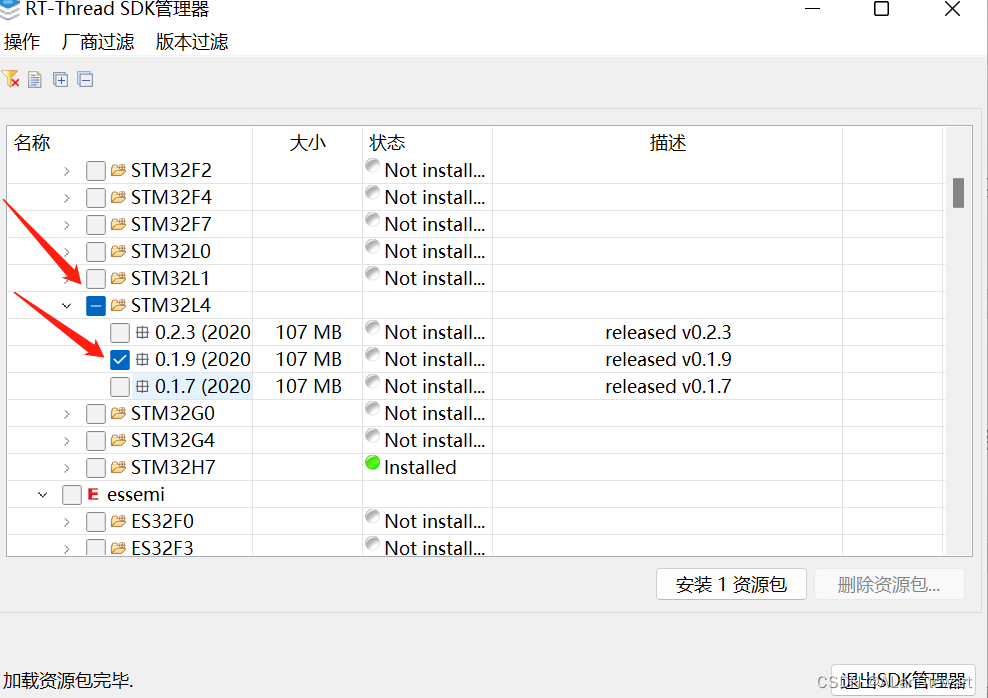Viewport: 988px width, 698px height.
Task: Toggle the partially selected STM32L4 checkbox
Action: tap(96, 306)
